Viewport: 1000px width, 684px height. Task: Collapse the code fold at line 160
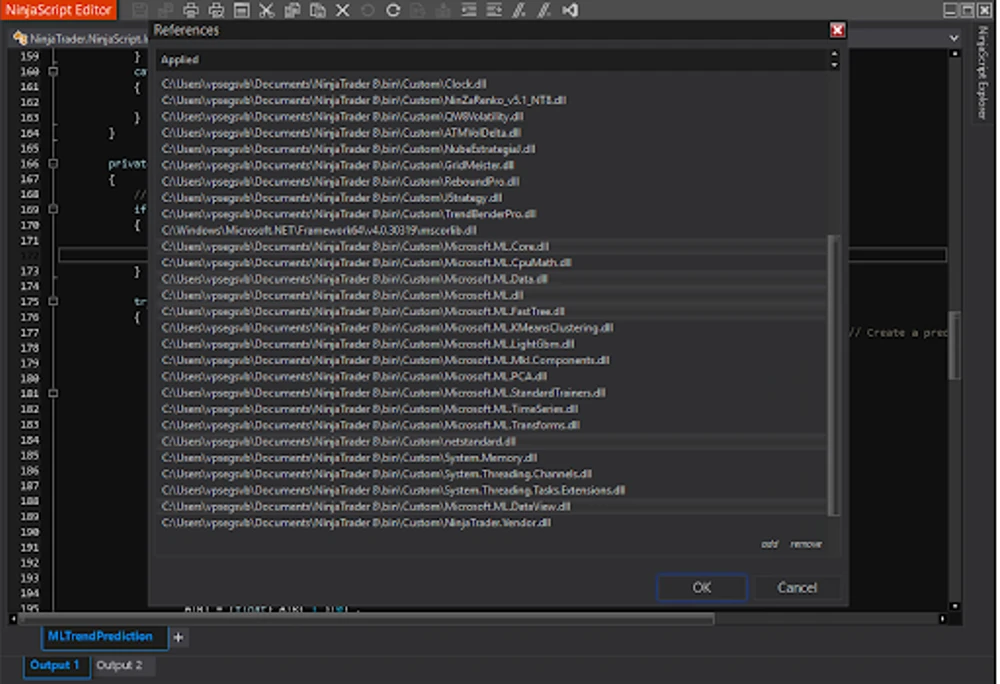tap(54, 71)
